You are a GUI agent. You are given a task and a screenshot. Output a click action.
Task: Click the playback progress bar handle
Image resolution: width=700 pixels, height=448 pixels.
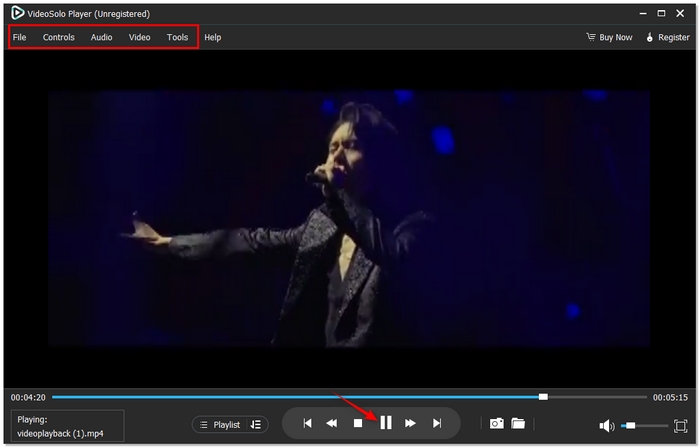(543, 397)
